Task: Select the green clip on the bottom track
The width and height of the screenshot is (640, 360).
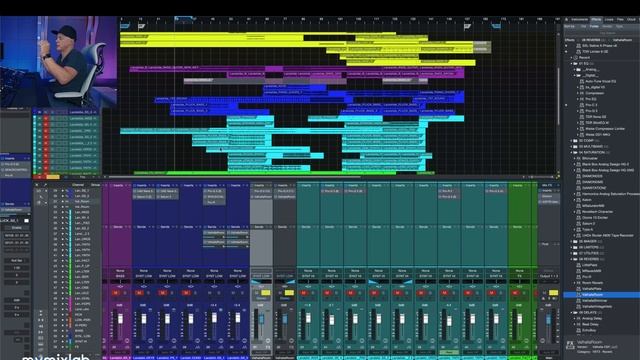Action: [265, 173]
